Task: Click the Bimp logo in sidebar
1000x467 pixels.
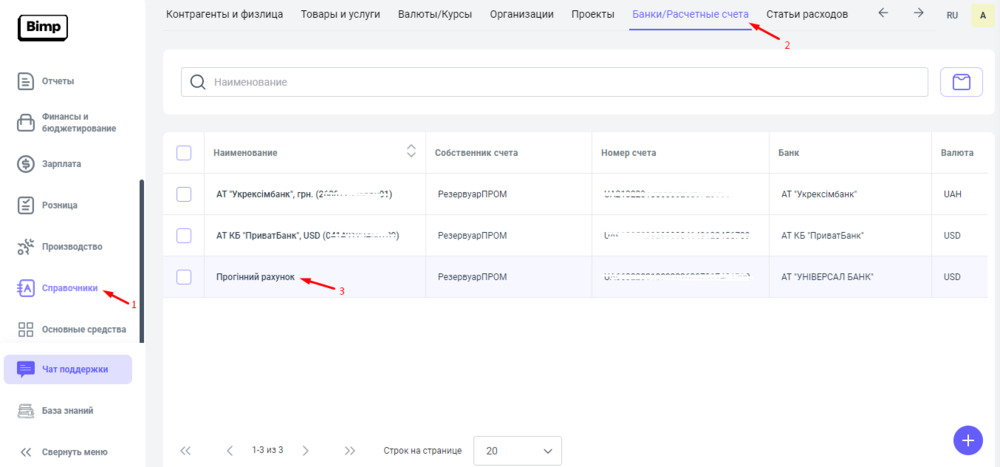Action: click(x=42, y=28)
